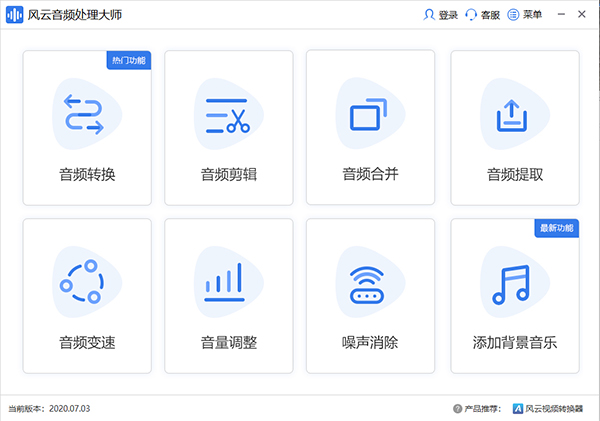
Task: Open the 风云视频转换器 product link
Action: tap(552, 408)
